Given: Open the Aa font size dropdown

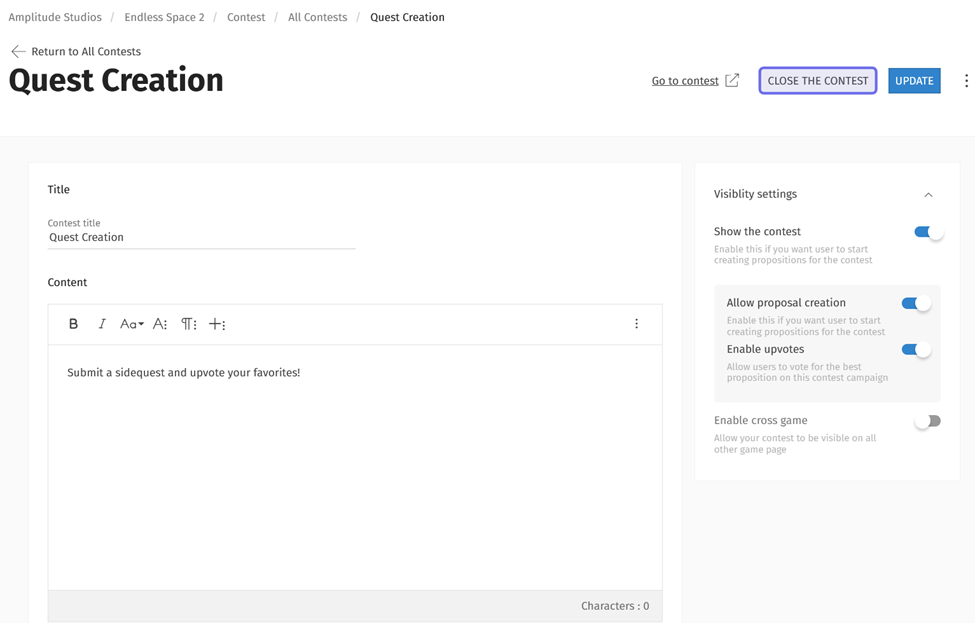Looking at the screenshot, I should pos(131,324).
